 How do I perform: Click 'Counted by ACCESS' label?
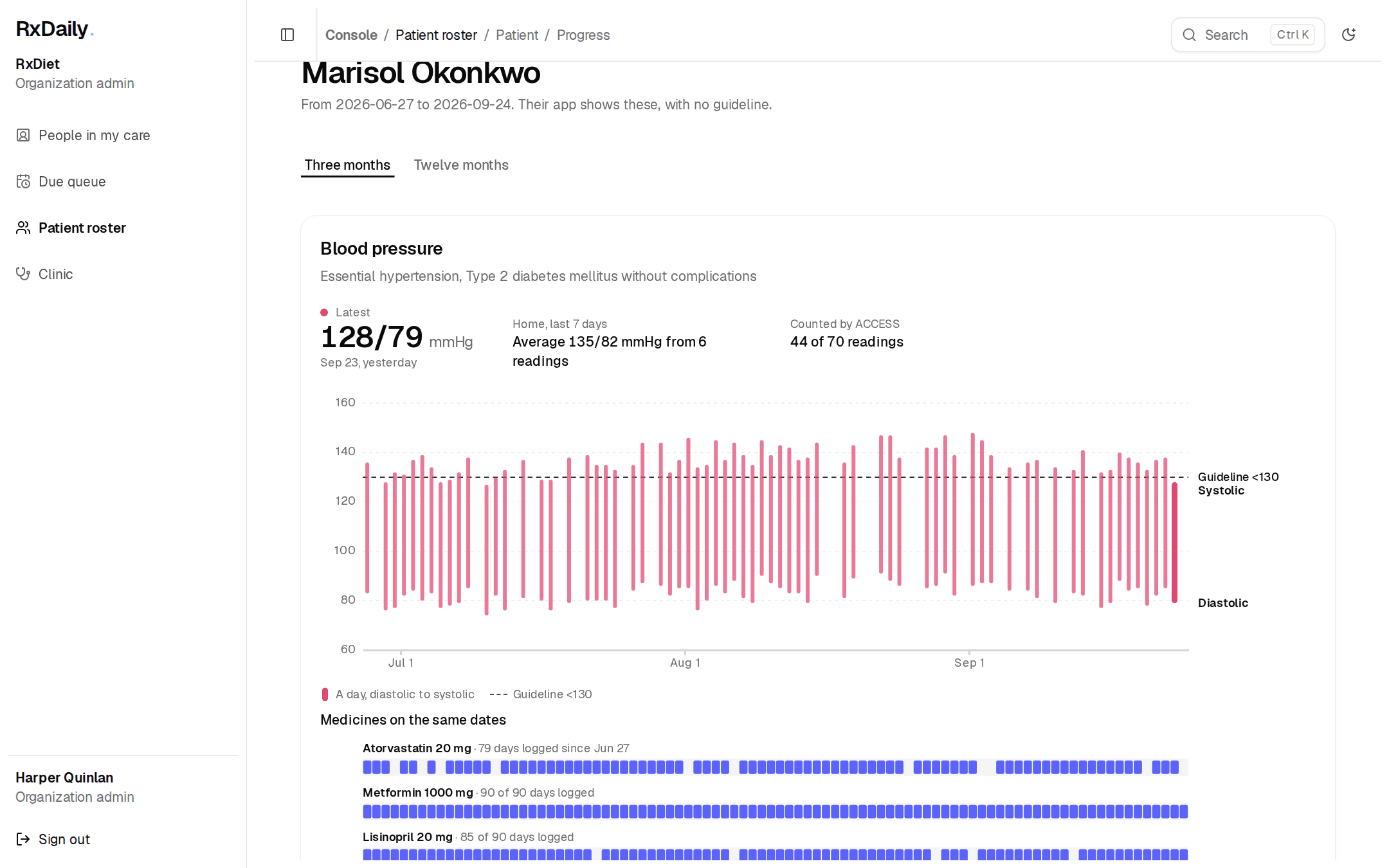click(x=845, y=324)
